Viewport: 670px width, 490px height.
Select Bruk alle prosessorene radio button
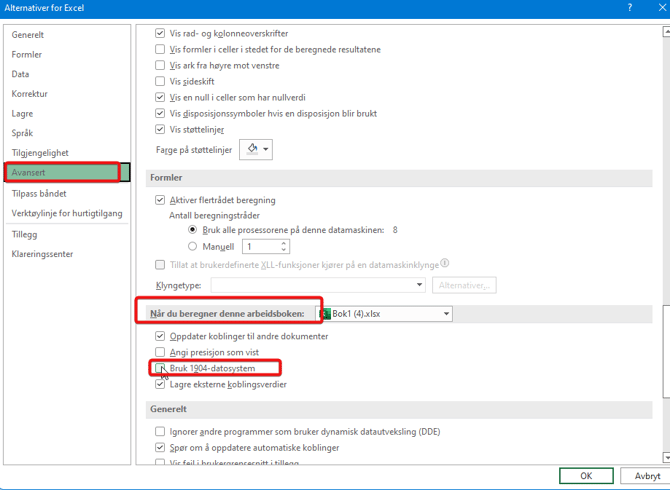[x=193, y=230]
